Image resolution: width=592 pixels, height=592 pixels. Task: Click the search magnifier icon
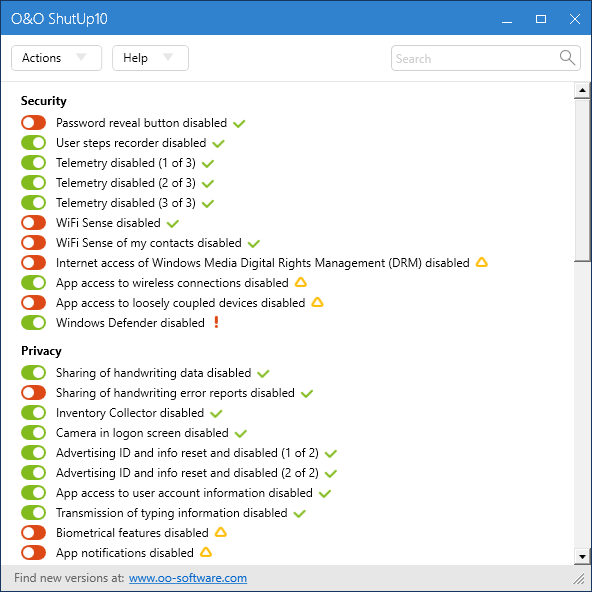pyautogui.click(x=567, y=58)
